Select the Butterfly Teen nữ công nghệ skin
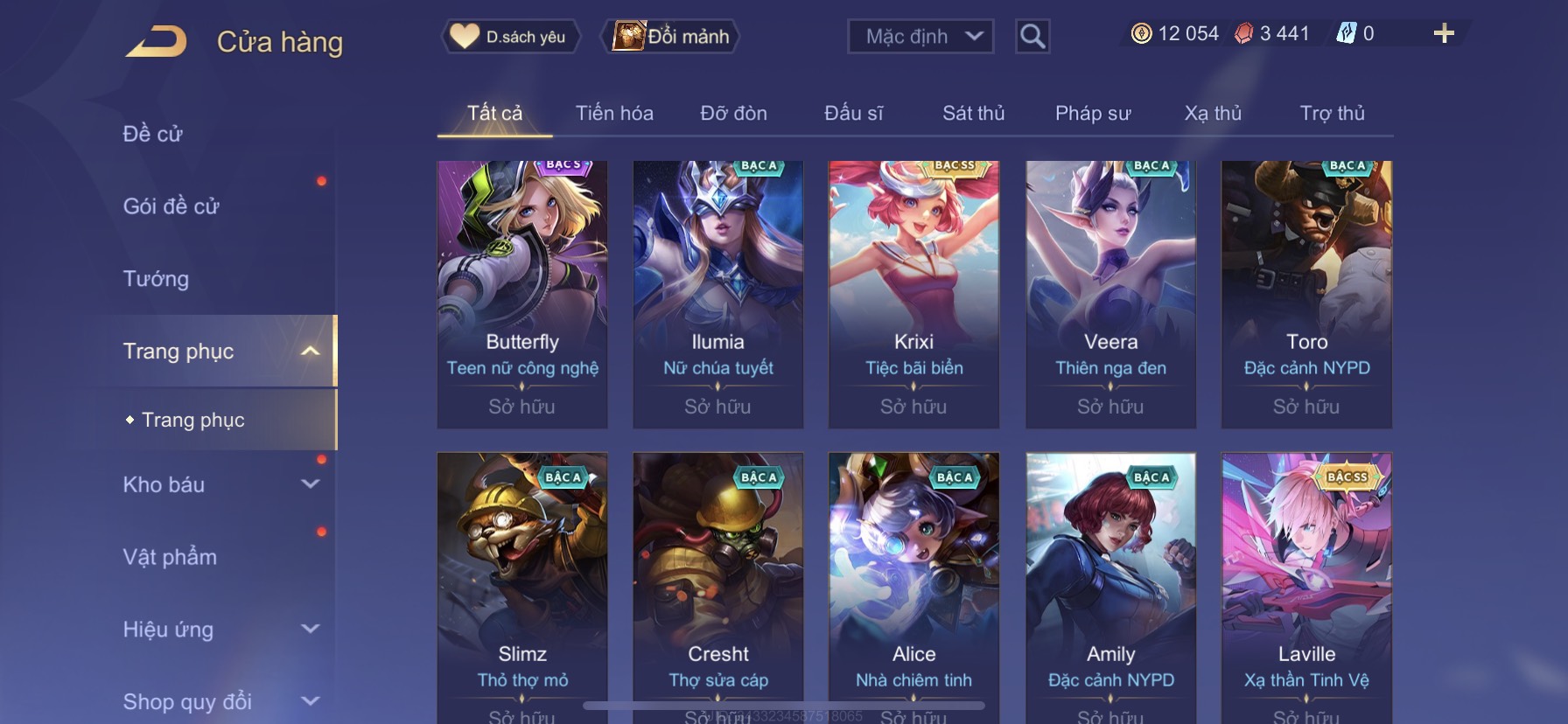1568x724 pixels. click(x=522, y=295)
